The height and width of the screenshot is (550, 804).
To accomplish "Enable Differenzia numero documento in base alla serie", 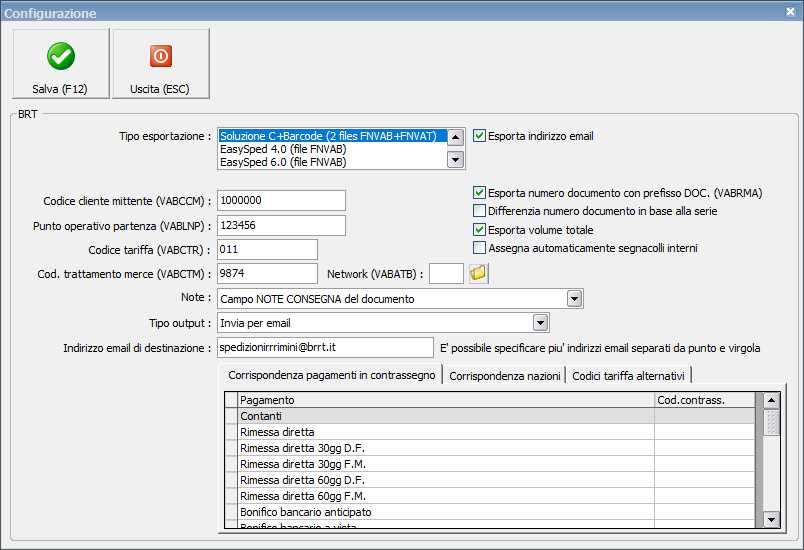I will point(479,211).
